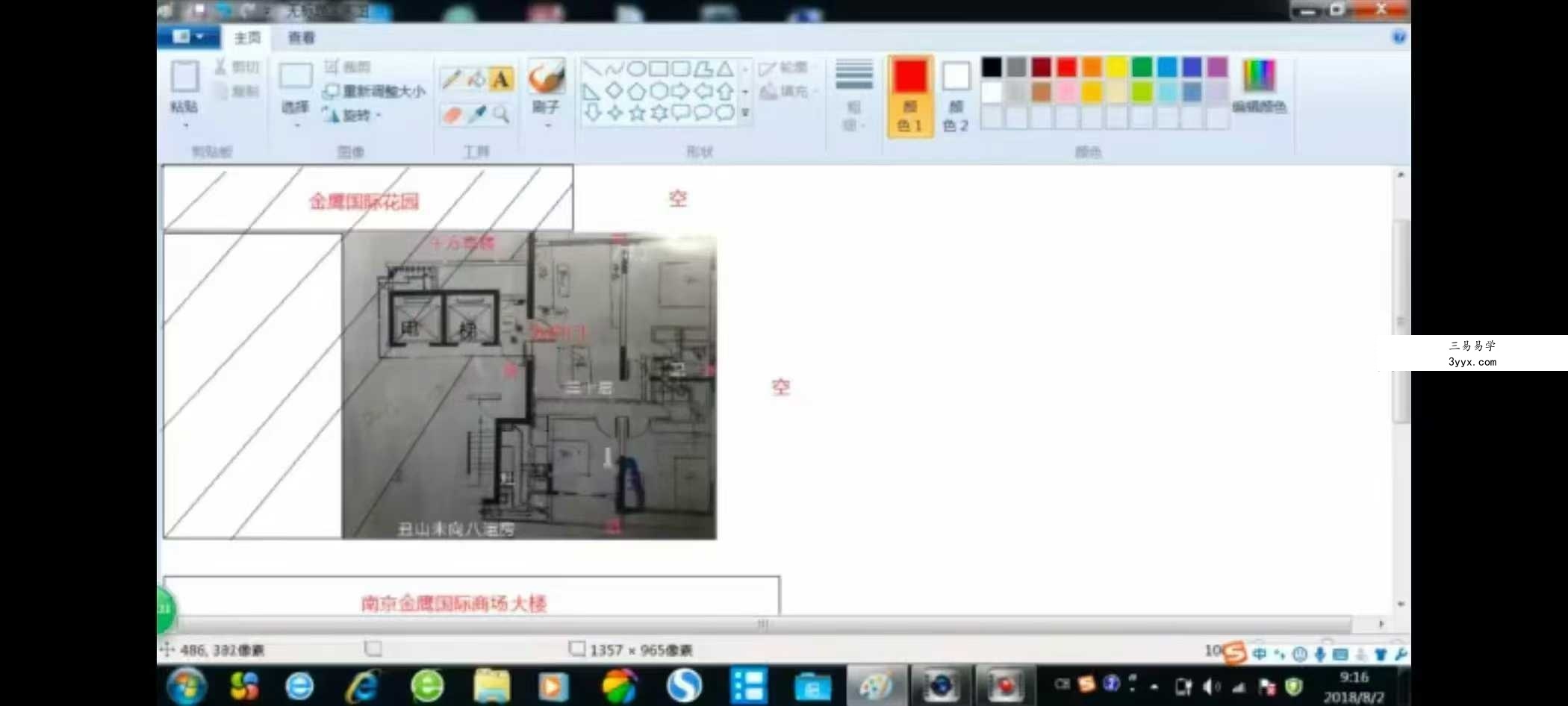Click the 粘贴 paste clipboard icon
1568x706 pixels.
(184, 77)
